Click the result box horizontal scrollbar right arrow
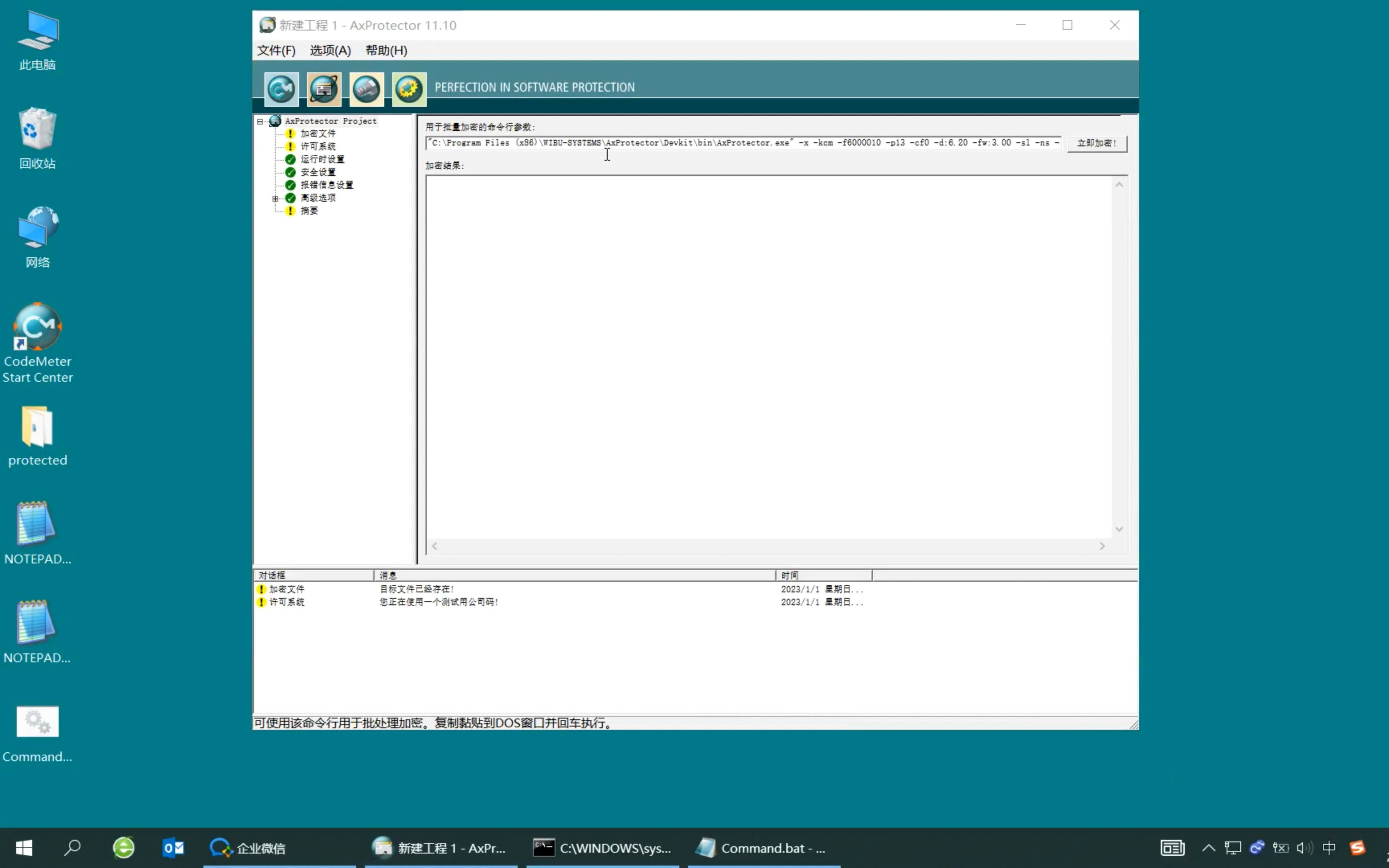1389x868 pixels. point(1102,546)
